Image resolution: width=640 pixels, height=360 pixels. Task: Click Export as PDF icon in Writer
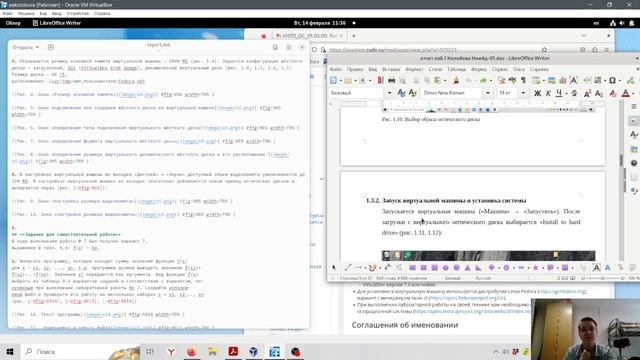(x=380, y=80)
